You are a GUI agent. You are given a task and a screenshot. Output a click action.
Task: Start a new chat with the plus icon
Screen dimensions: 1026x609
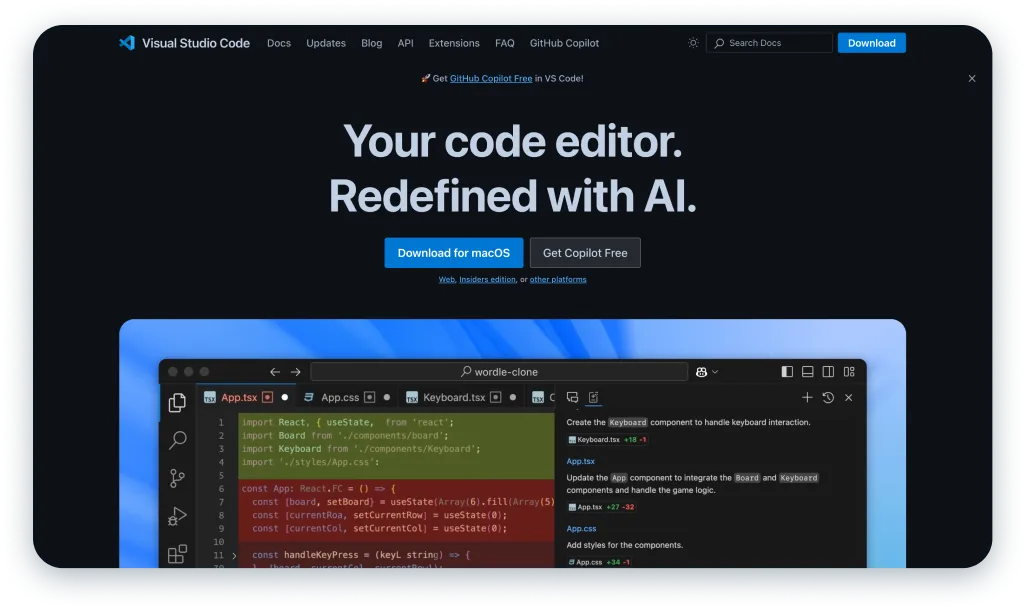807,397
